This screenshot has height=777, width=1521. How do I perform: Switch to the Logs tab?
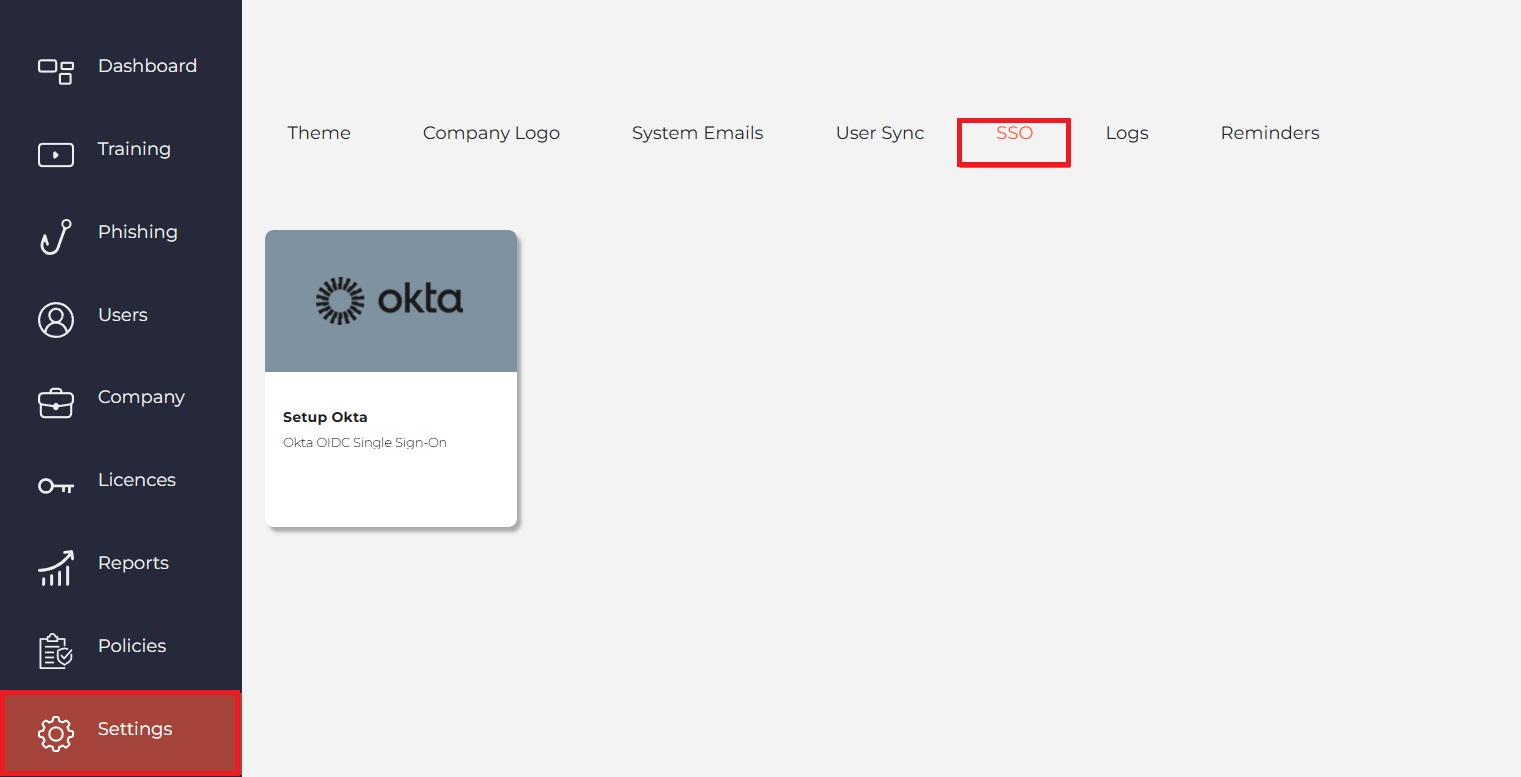(1127, 133)
